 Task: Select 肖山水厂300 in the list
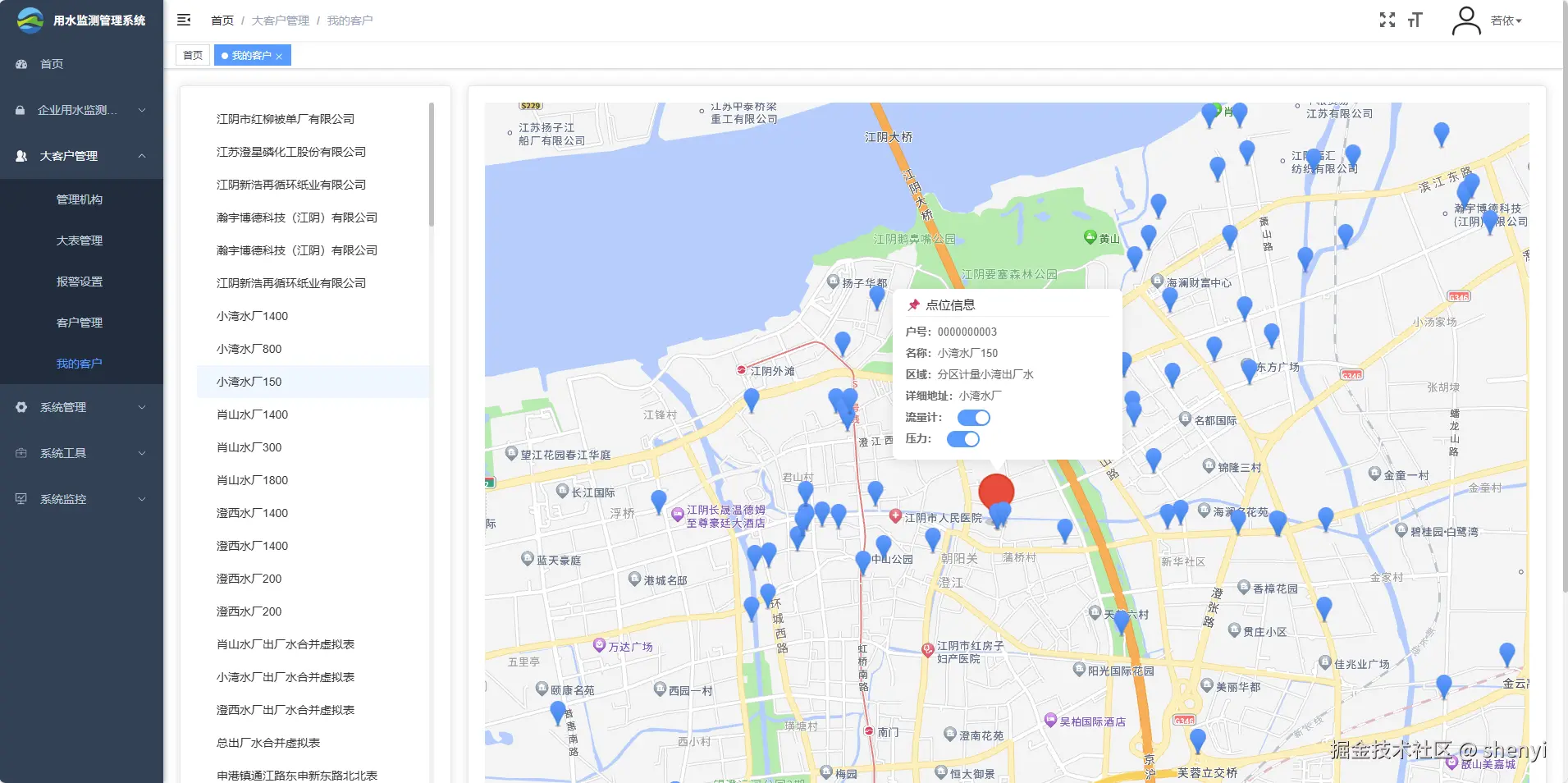313,447
